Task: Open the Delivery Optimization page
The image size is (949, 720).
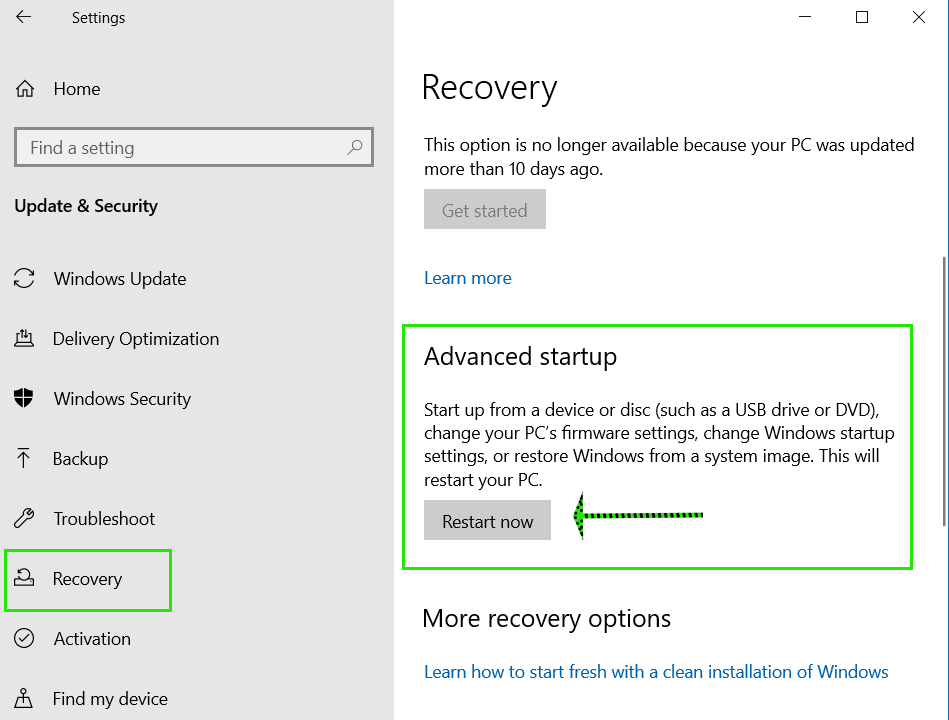Action: point(136,339)
